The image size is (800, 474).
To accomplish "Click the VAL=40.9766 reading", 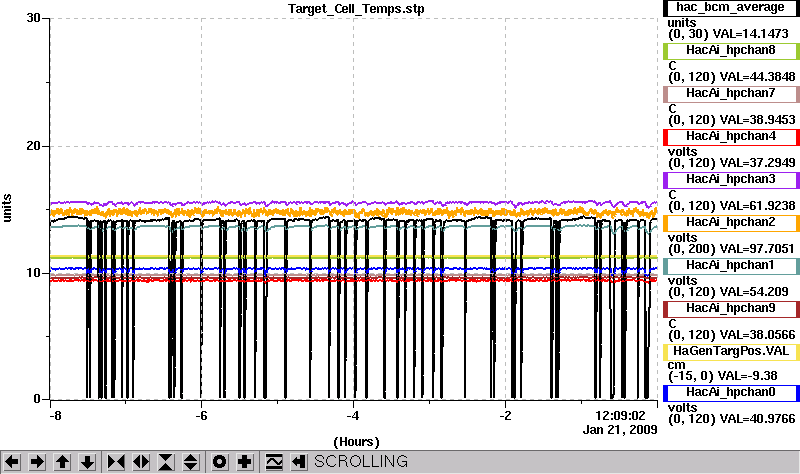I will point(757,419).
